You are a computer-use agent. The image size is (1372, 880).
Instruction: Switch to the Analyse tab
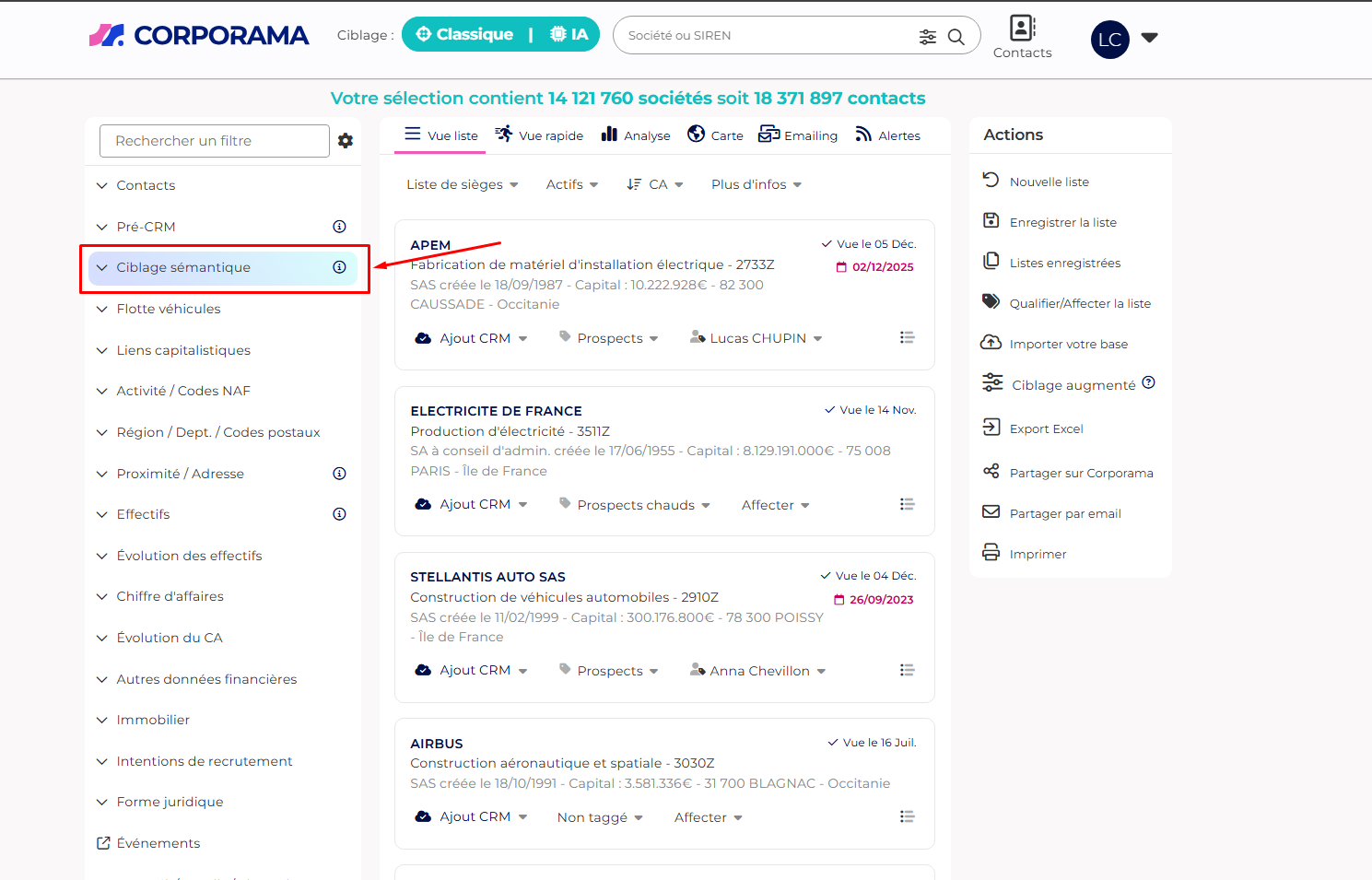(x=636, y=135)
